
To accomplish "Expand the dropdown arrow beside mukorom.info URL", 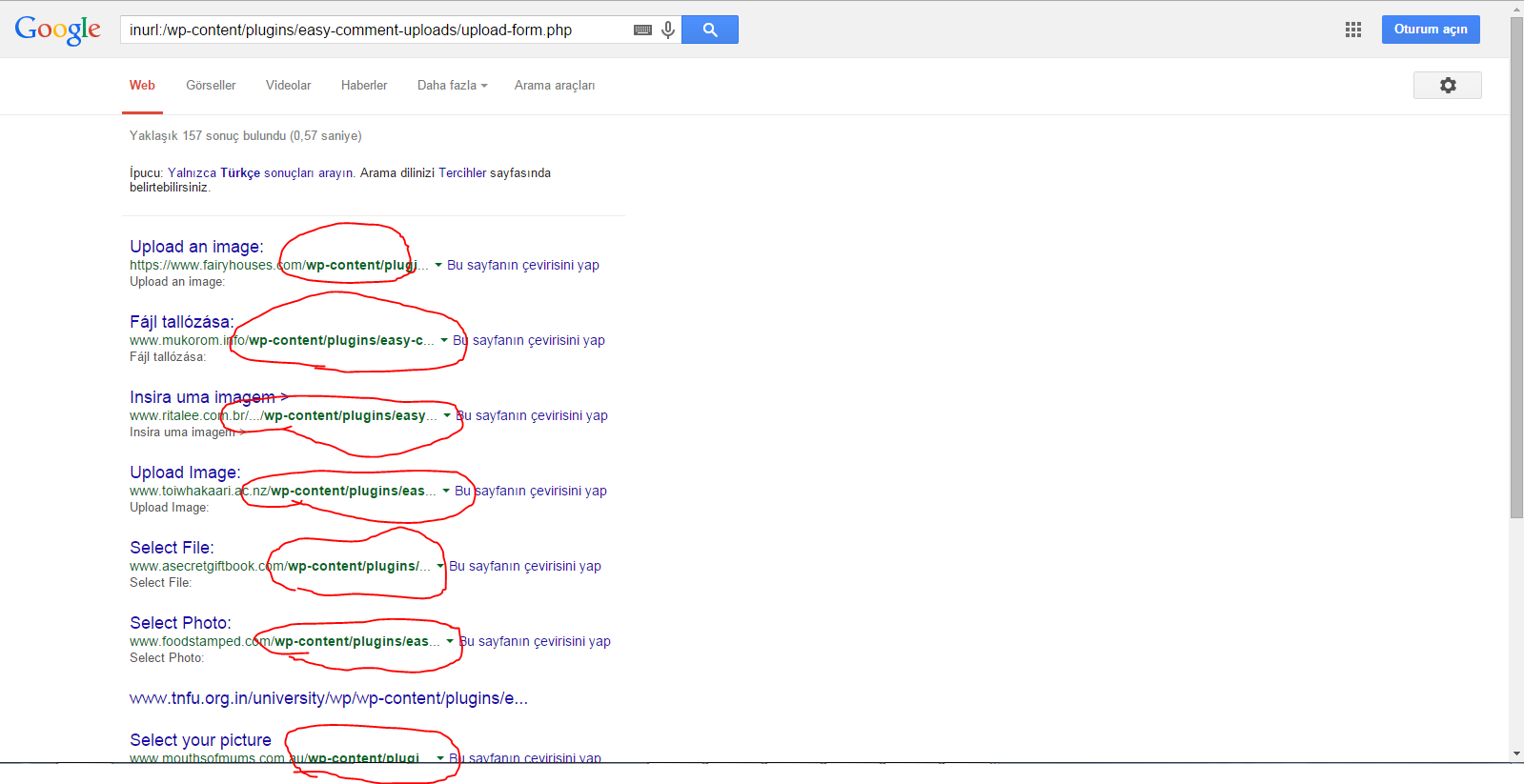I will point(444,340).
